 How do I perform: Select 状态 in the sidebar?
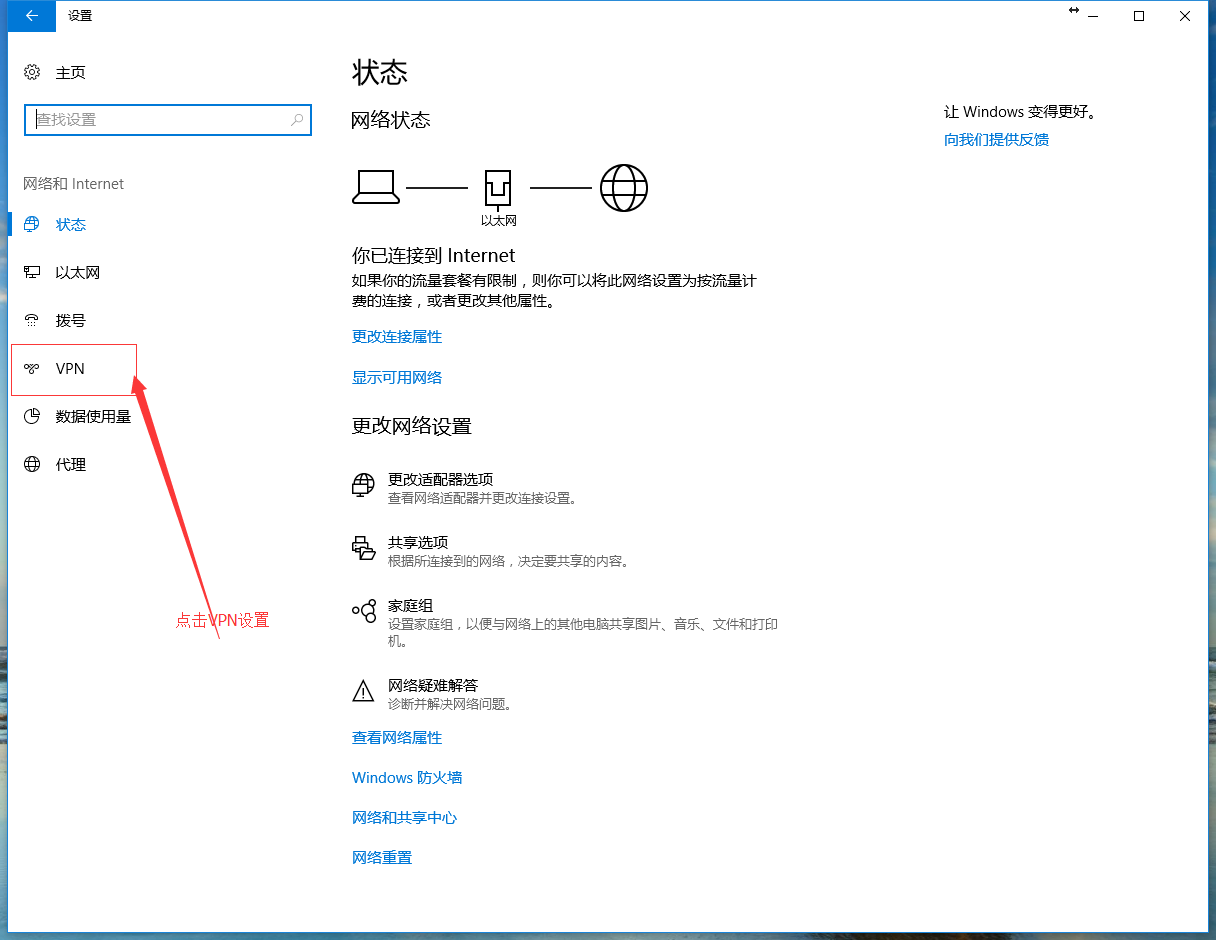(71, 225)
